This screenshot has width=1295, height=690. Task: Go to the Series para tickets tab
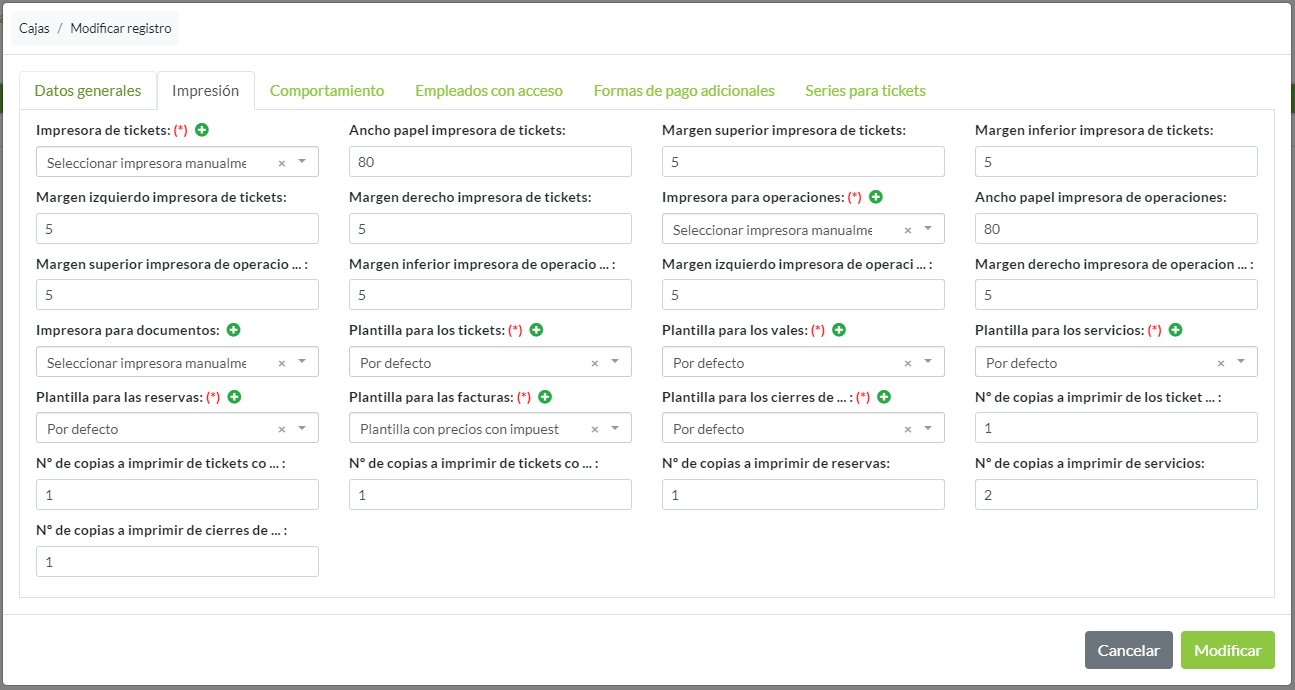[x=865, y=91]
